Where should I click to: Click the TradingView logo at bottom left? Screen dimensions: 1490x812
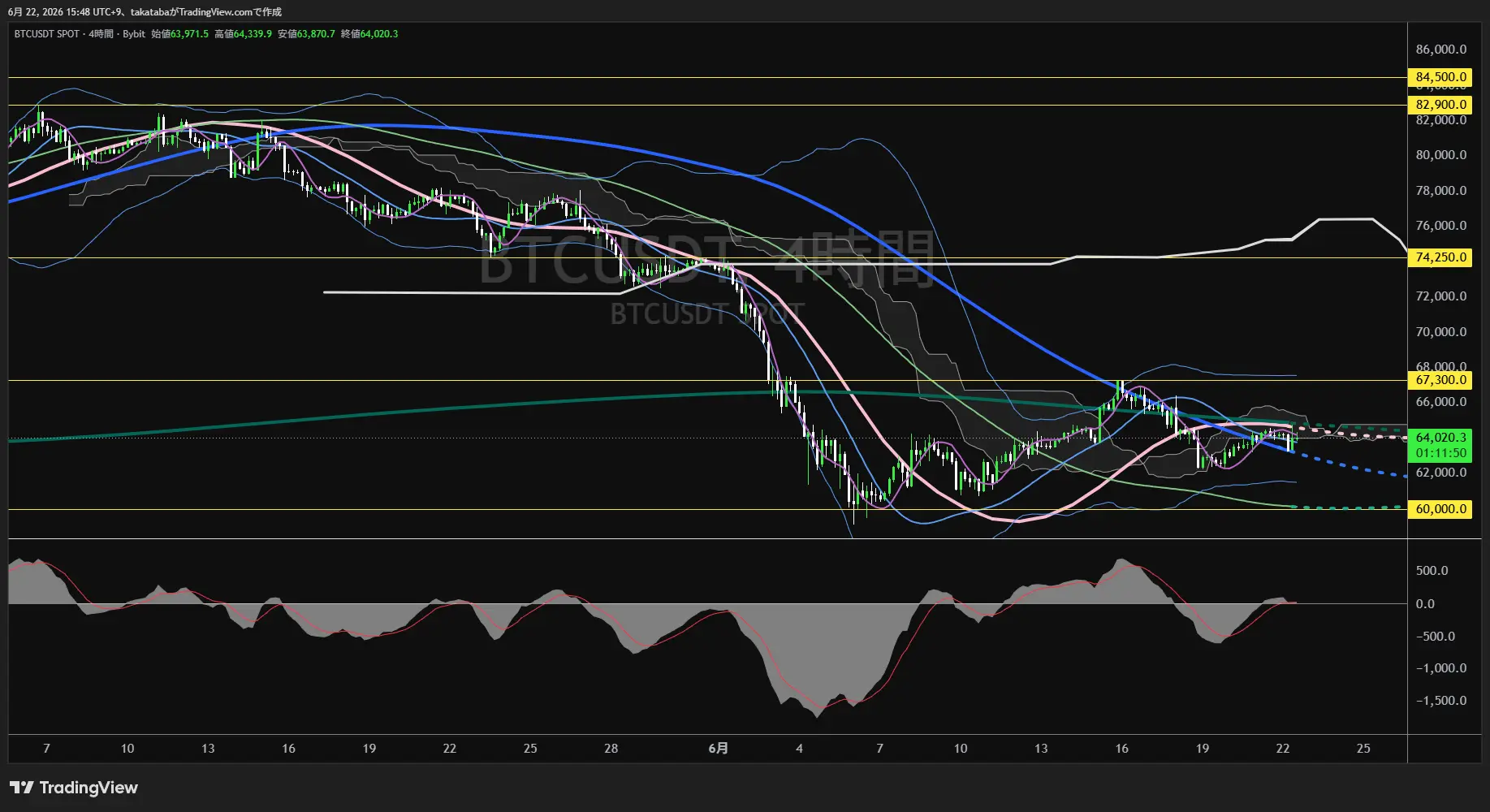(x=74, y=788)
